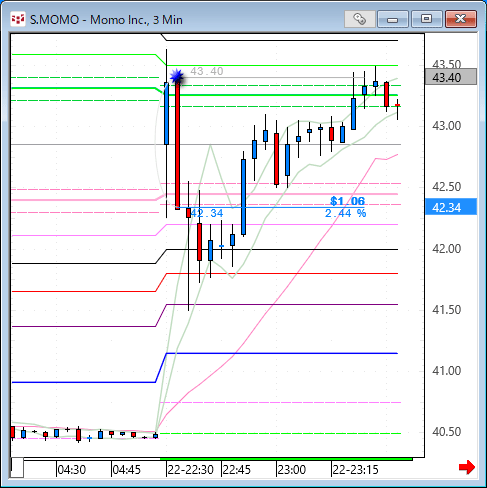Click the red horizontal line near 41.80

click(x=282, y=273)
